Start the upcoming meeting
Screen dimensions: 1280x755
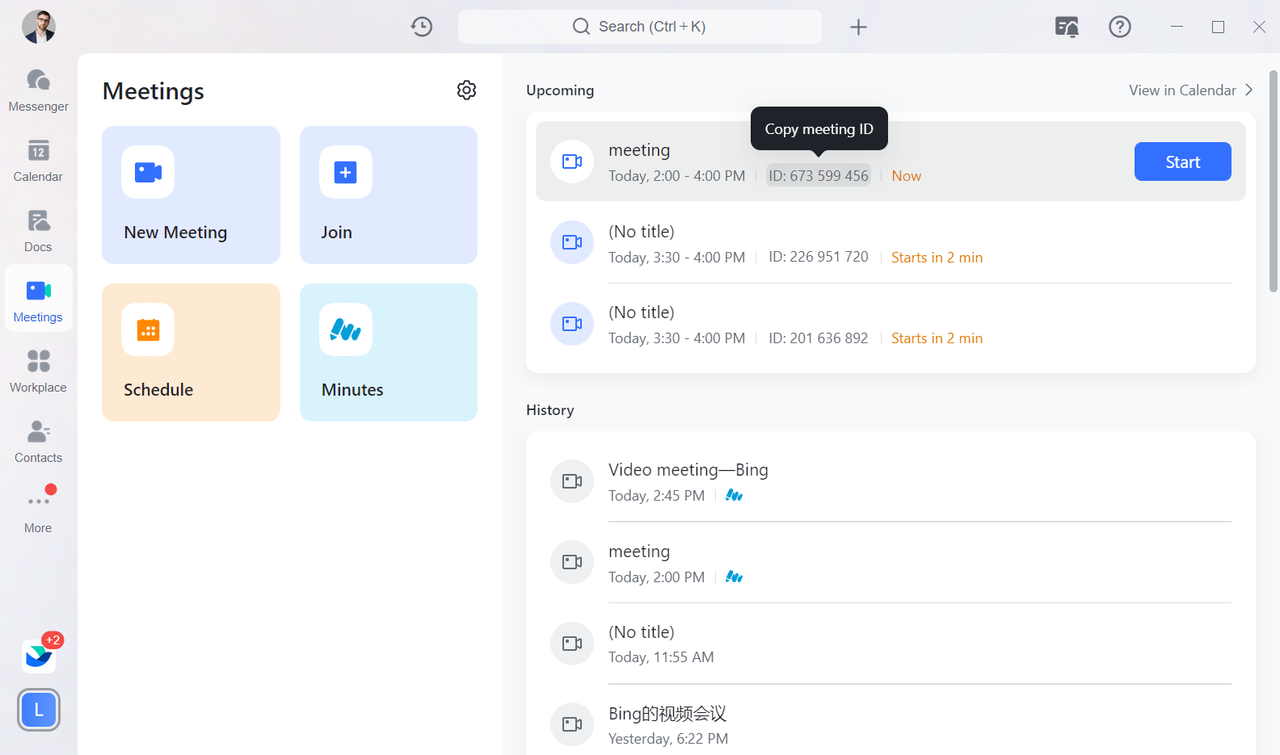(1182, 162)
